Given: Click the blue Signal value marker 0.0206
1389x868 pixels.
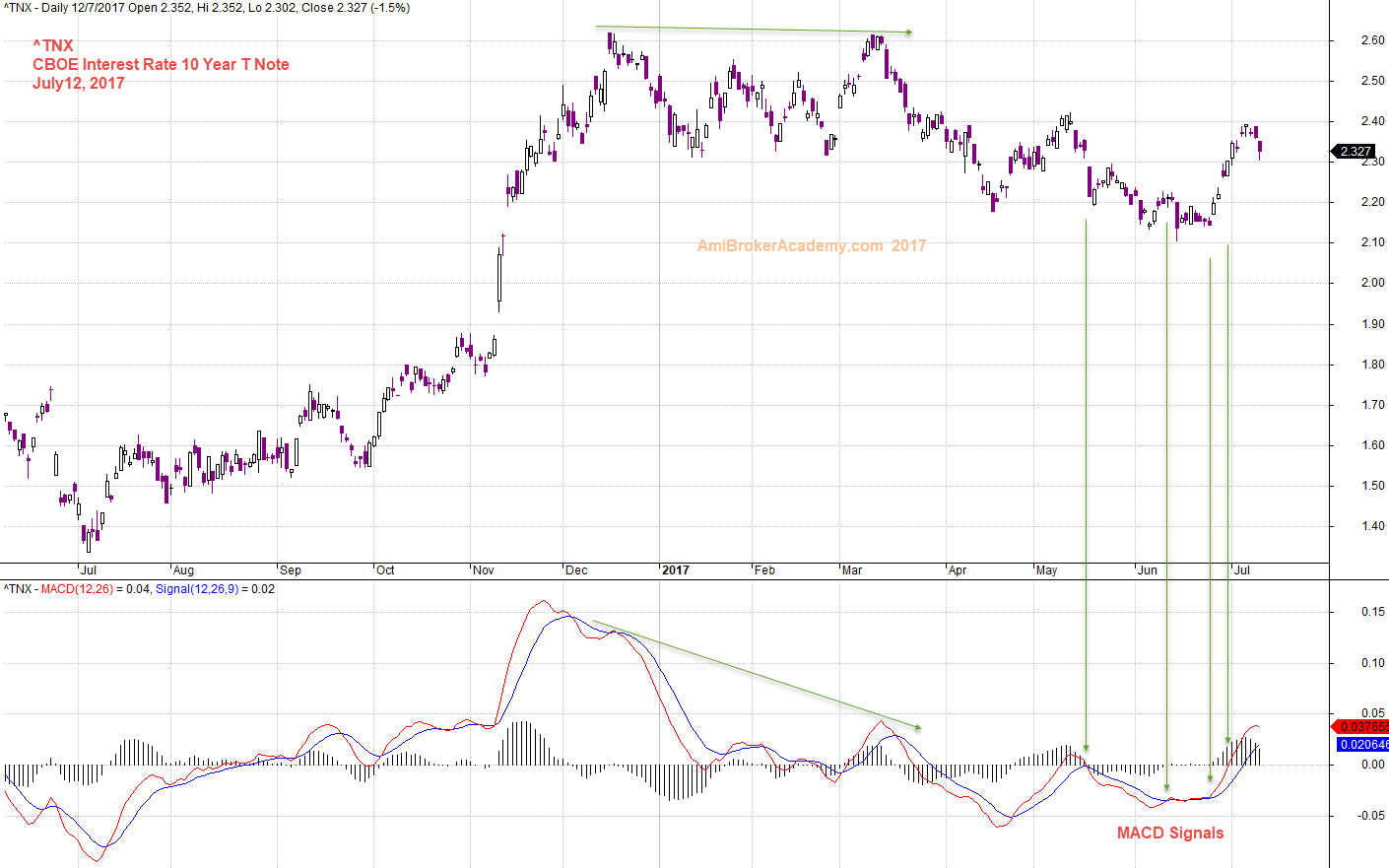Looking at the screenshot, I should tap(1362, 745).
